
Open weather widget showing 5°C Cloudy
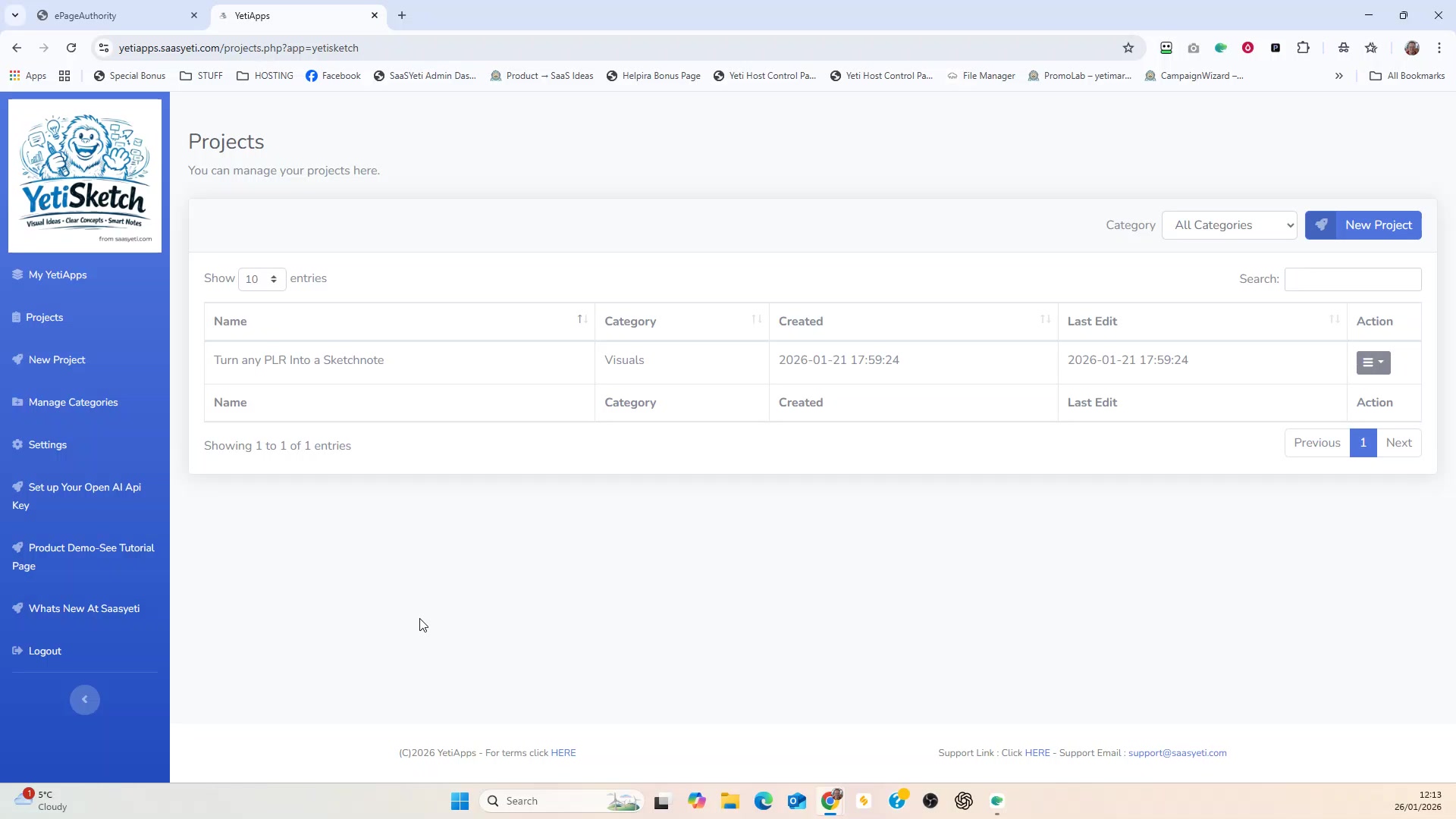point(42,801)
